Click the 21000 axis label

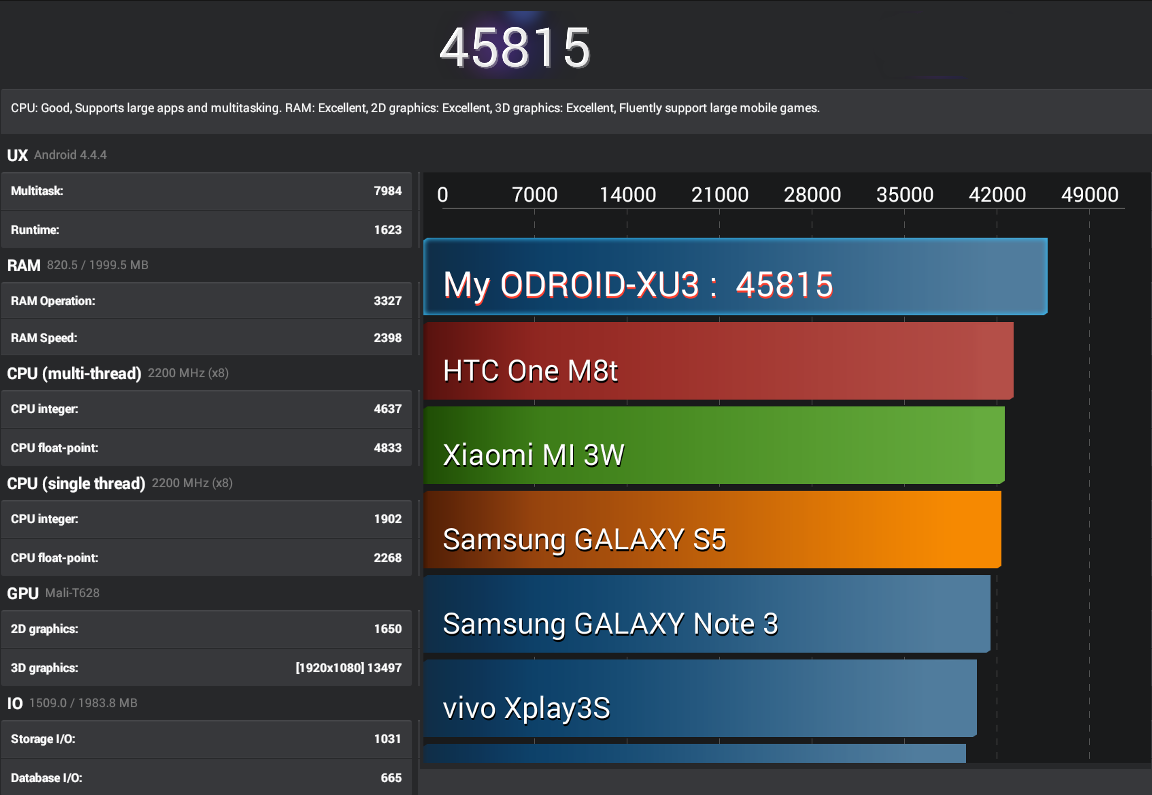[719, 195]
